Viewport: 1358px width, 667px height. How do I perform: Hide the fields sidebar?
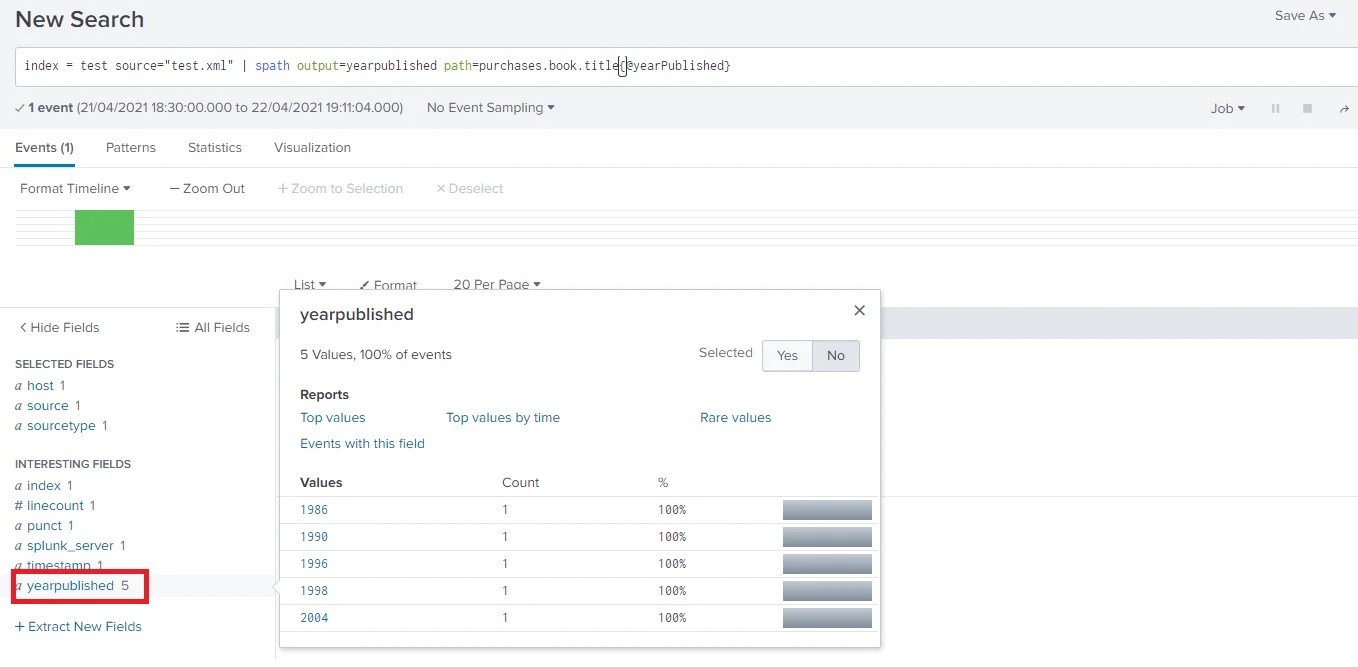(x=58, y=327)
